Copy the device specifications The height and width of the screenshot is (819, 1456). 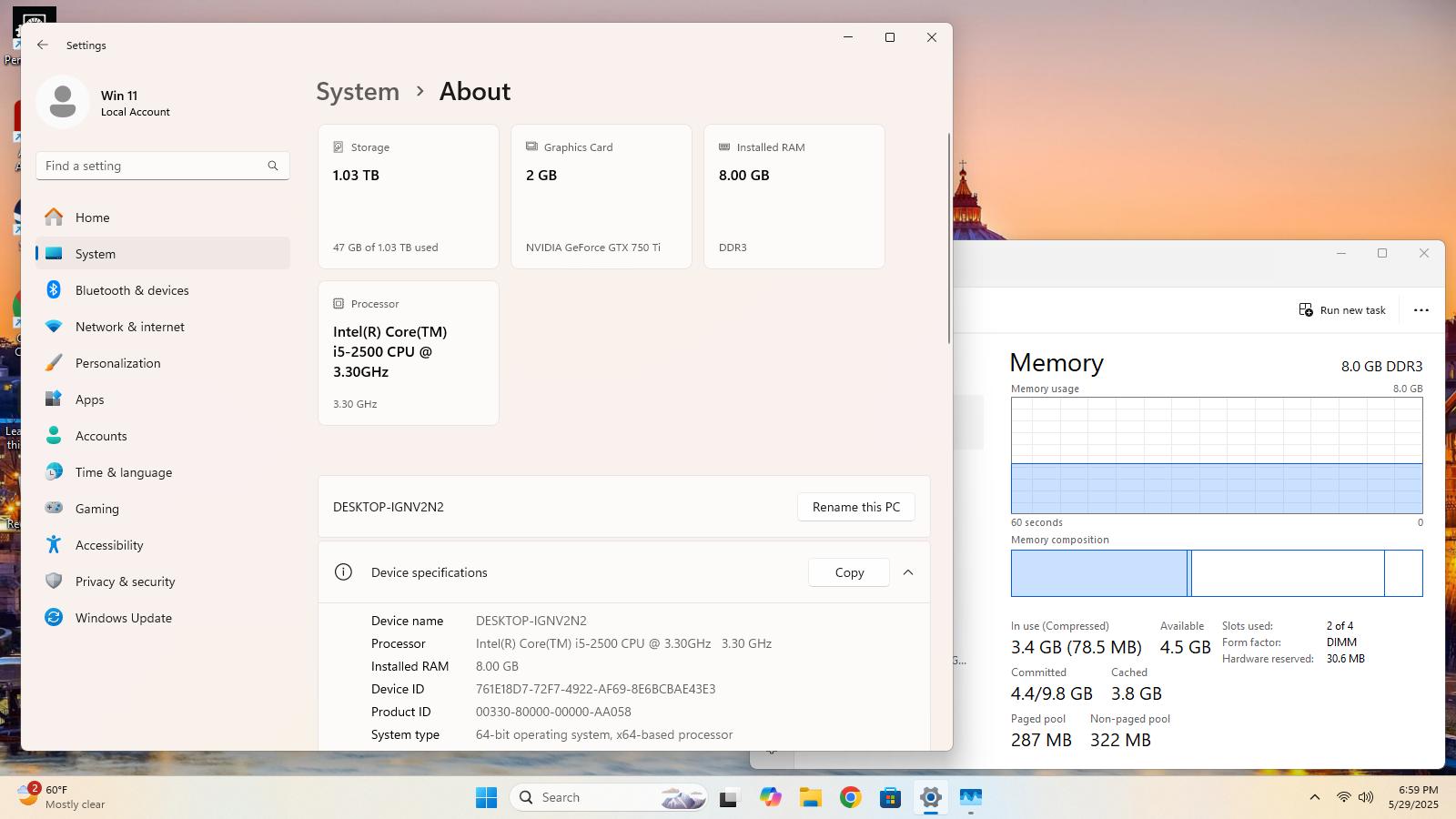coord(849,572)
